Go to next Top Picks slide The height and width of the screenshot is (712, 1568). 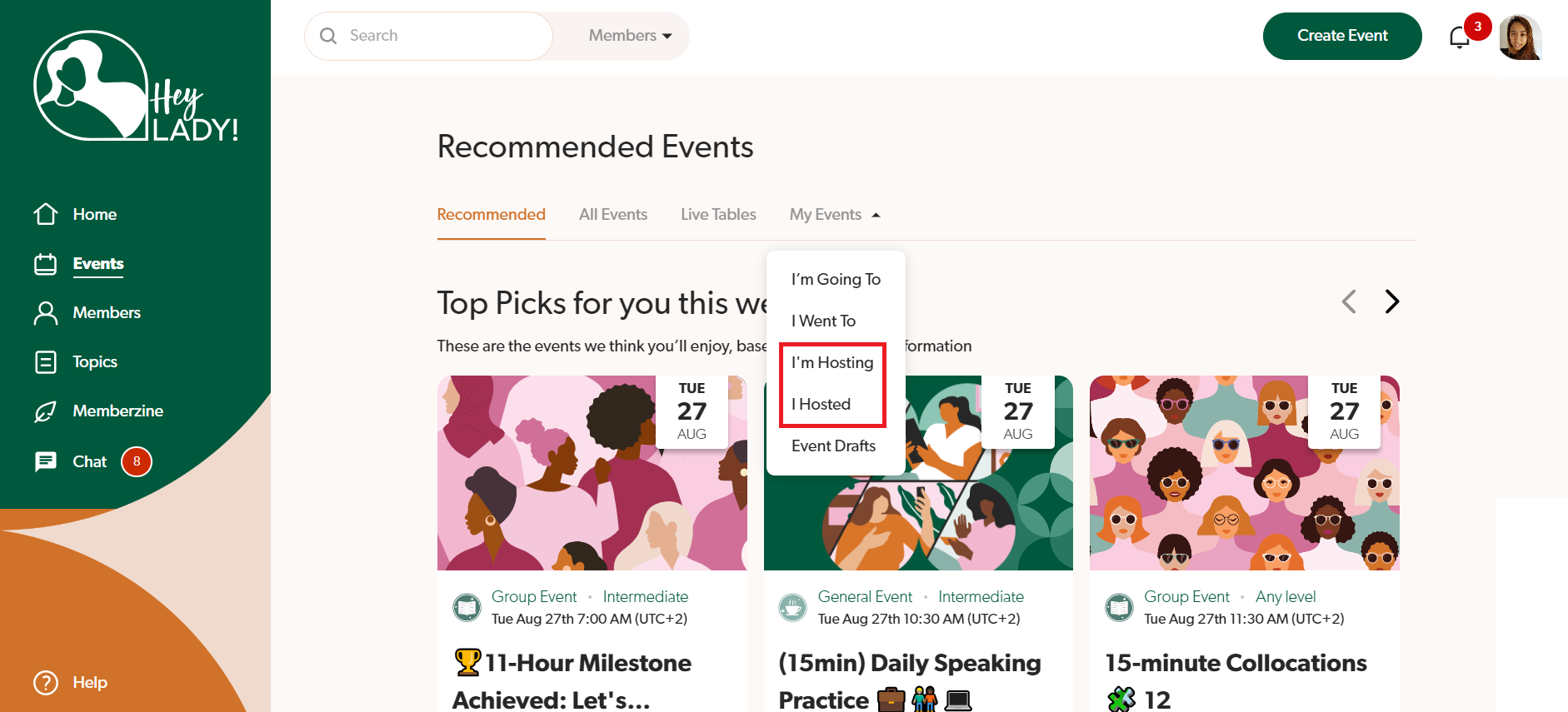pos(1391,301)
